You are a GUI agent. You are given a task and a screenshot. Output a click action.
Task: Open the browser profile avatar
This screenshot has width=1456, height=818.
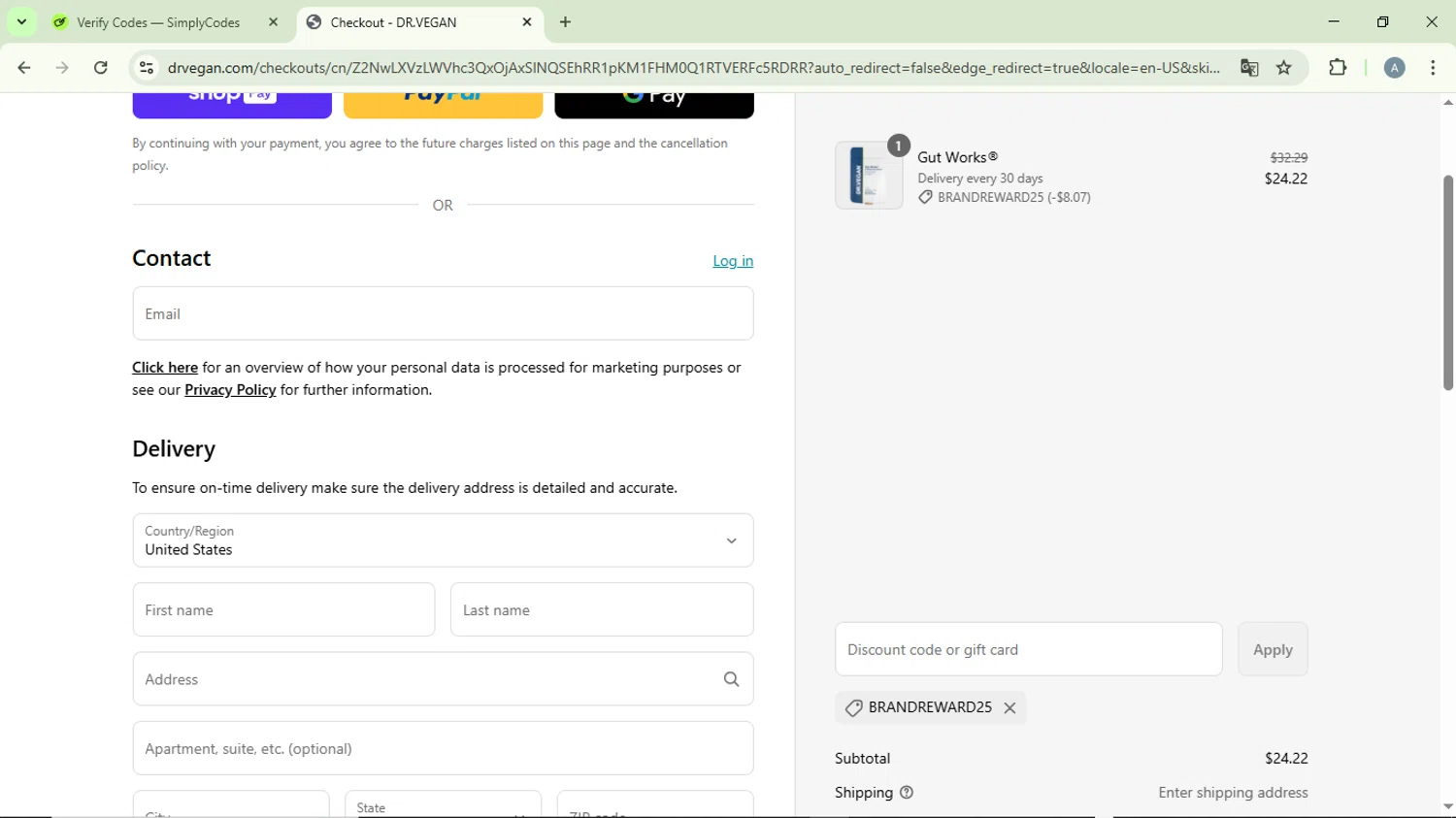(1395, 68)
